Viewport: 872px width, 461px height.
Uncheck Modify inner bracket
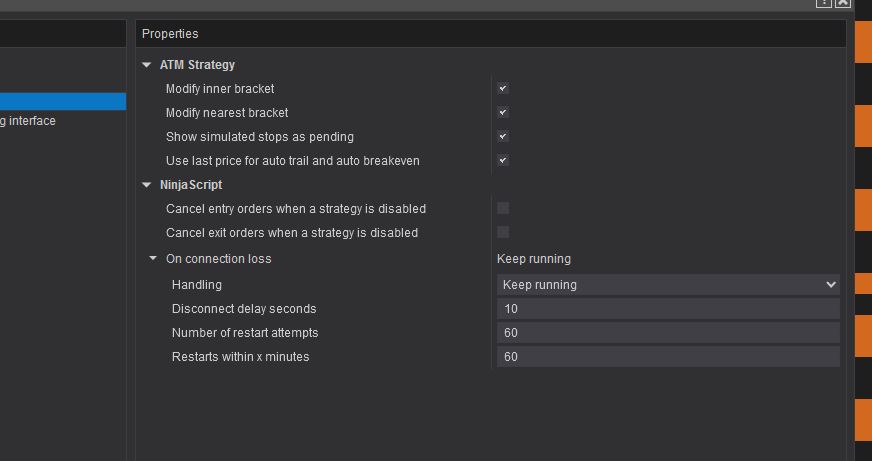tap(503, 89)
